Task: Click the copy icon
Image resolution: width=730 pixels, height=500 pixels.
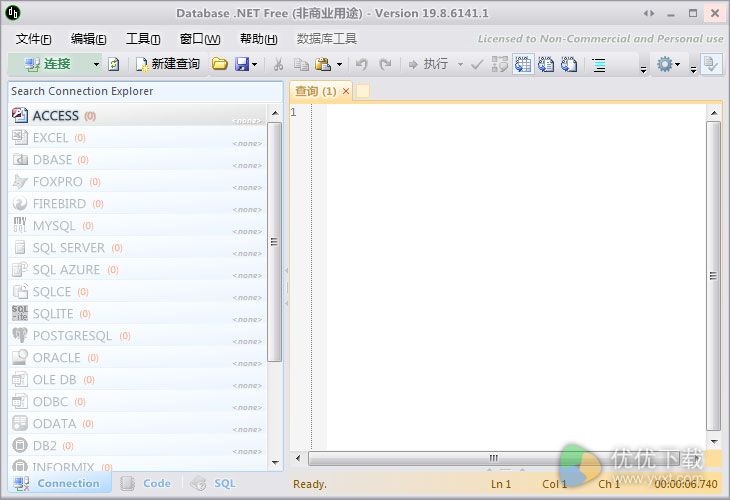Action: (x=301, y=64)
